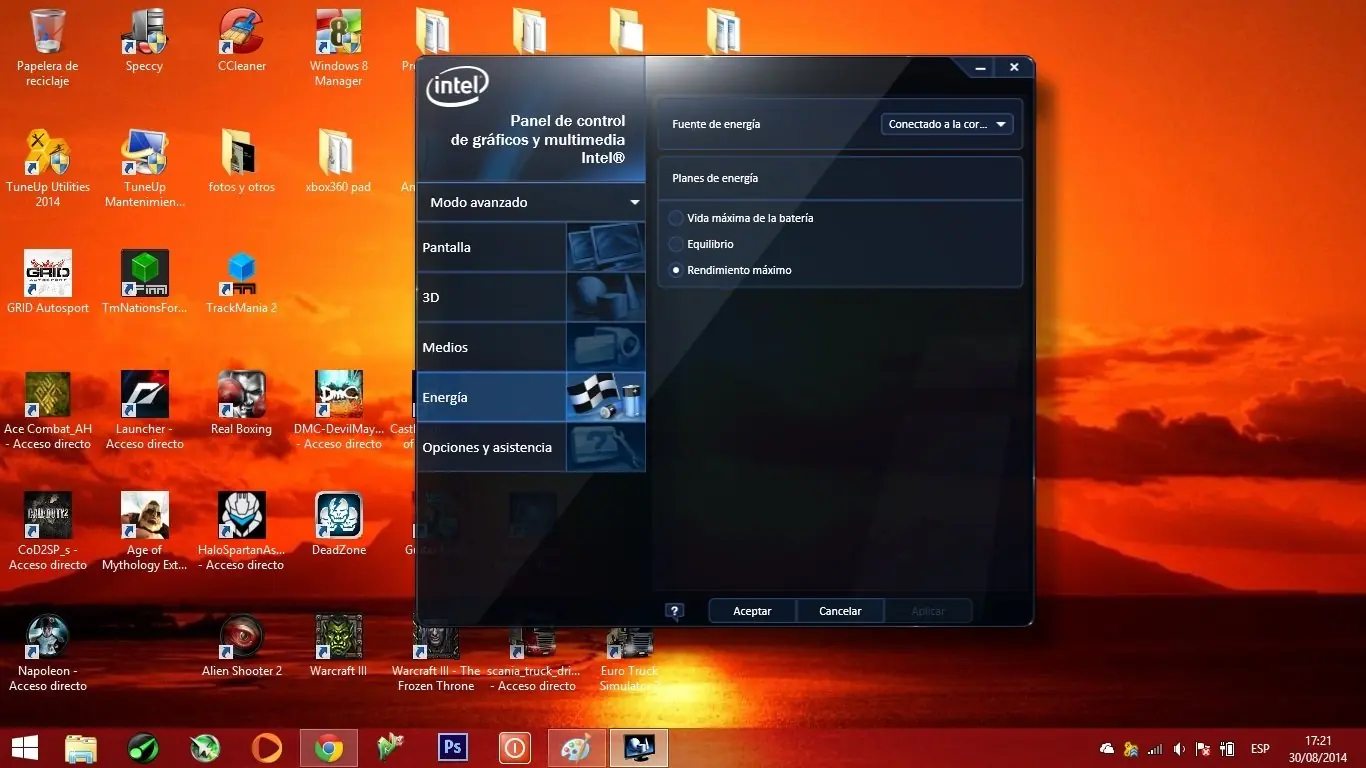Click the Aplicar button
The width and height of the screenshot is (1366, 768).
click(928, 611)
